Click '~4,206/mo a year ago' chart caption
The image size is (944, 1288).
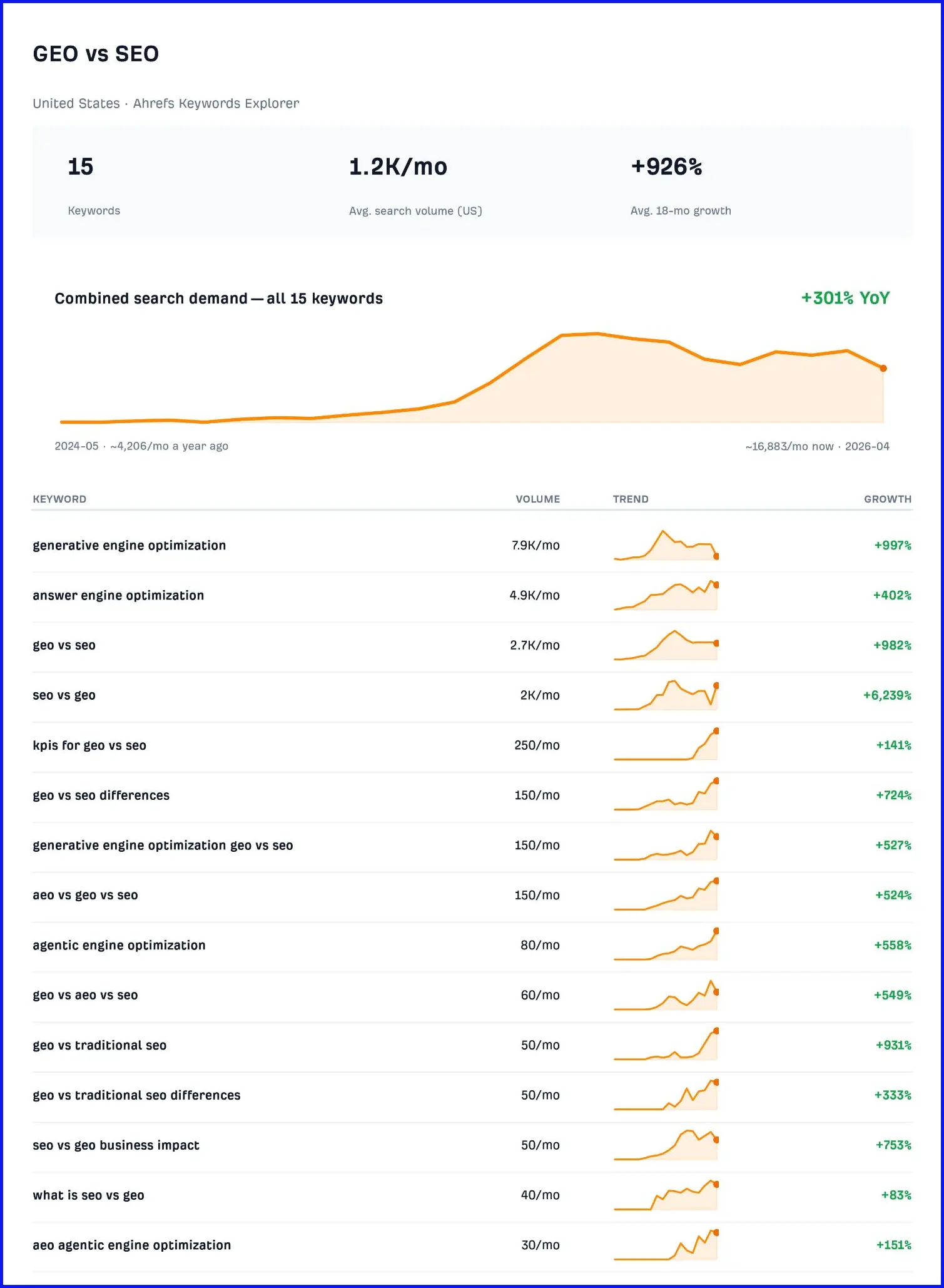[x=170, y=446]
